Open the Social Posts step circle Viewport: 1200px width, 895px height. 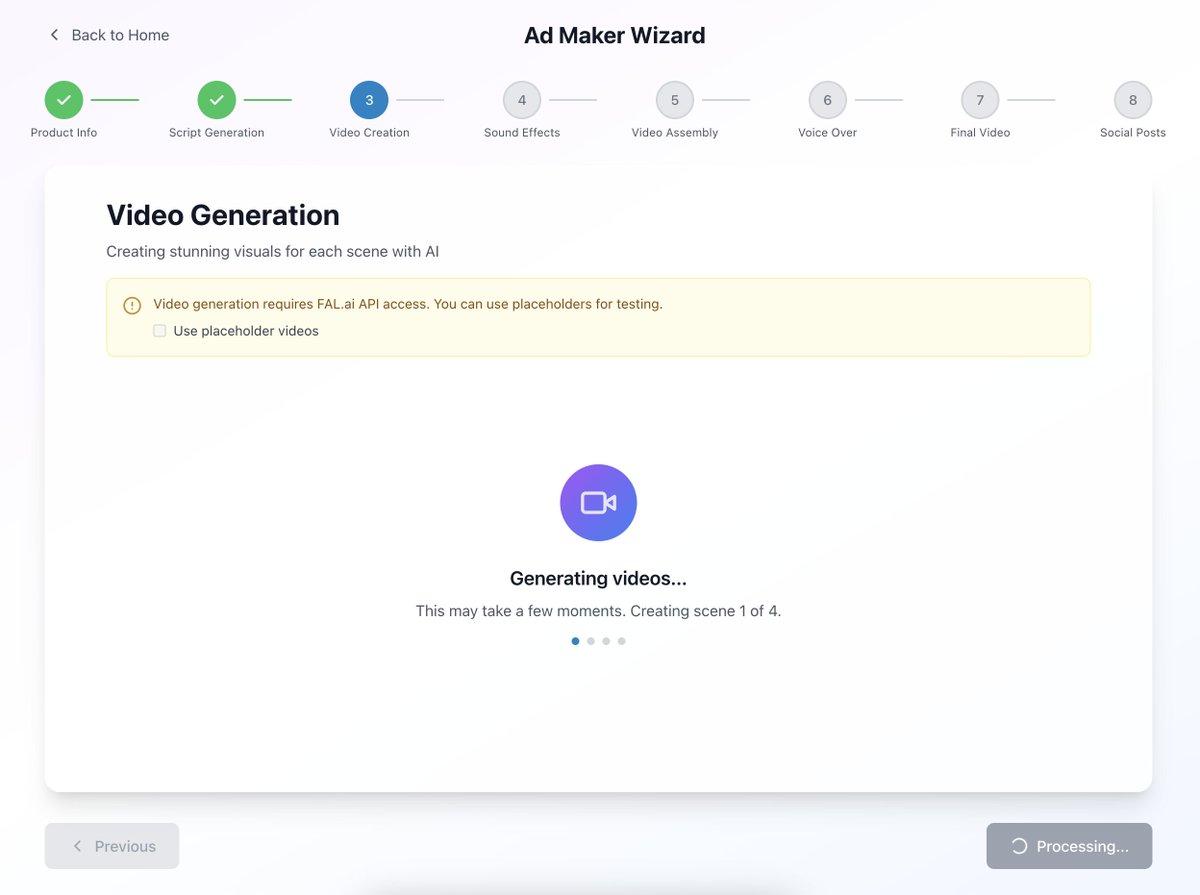[x=1133, y=99]
